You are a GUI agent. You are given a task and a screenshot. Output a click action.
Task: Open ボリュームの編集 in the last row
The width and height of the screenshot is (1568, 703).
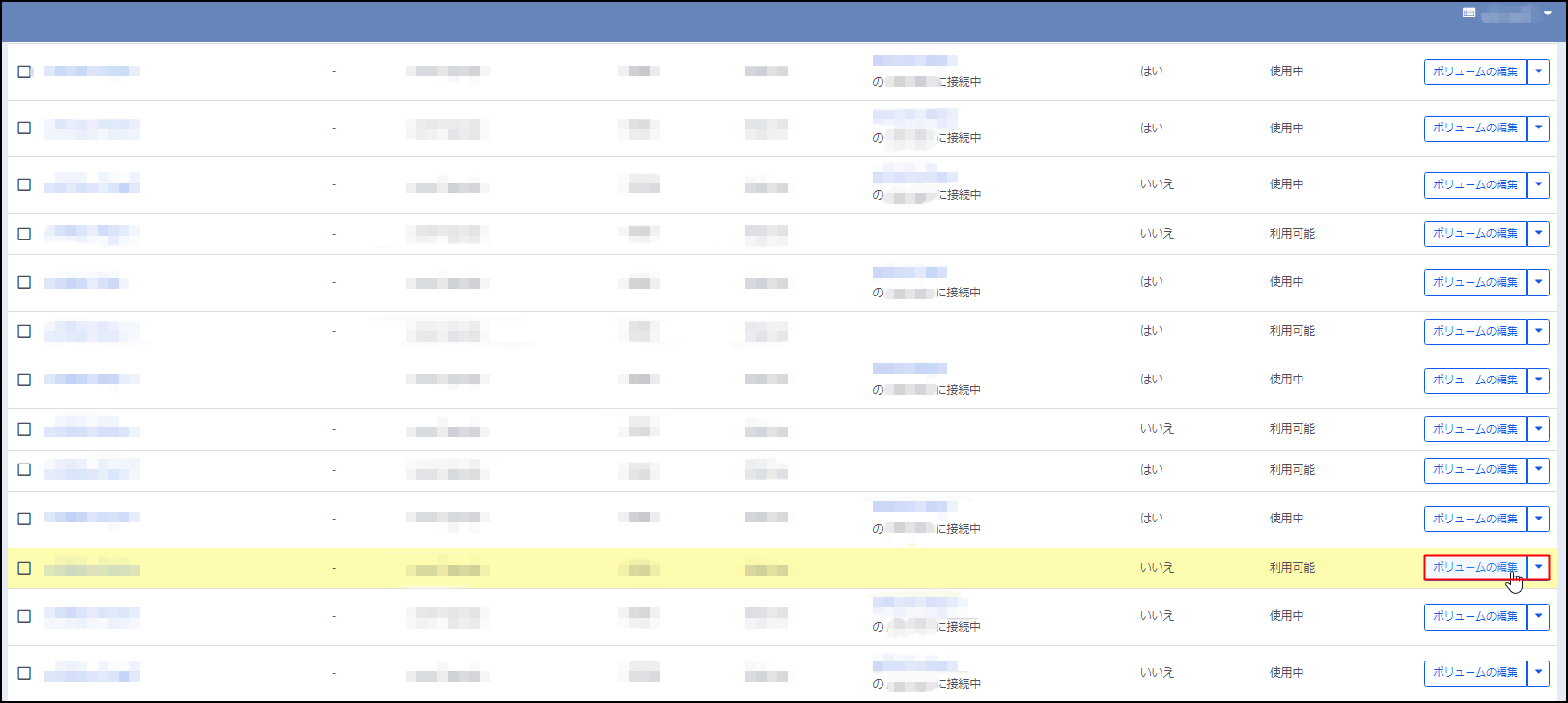(x=1475, y=673)
